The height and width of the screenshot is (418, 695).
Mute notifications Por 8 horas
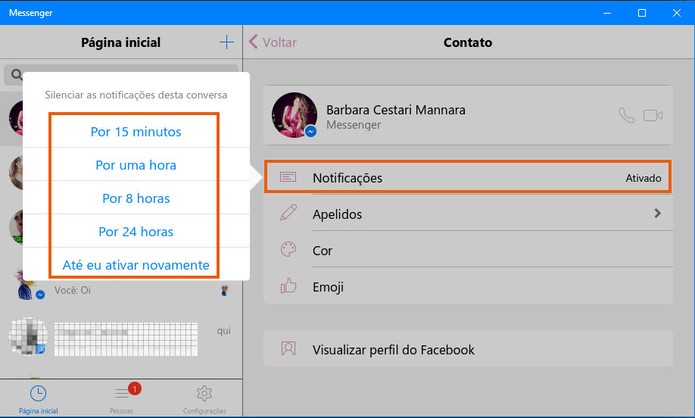pyautogui.click(x=136, y=198)
